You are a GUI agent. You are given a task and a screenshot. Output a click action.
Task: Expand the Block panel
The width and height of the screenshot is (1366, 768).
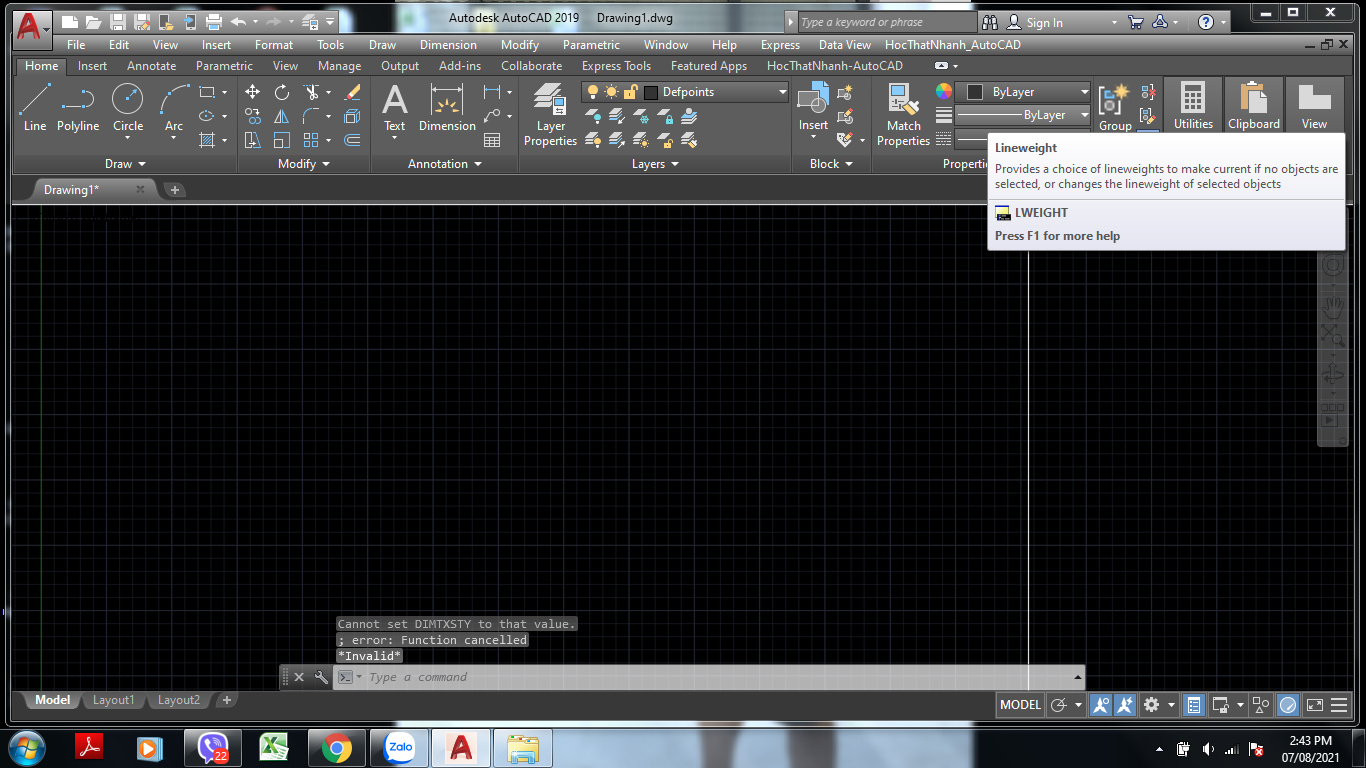coord(832,164)
